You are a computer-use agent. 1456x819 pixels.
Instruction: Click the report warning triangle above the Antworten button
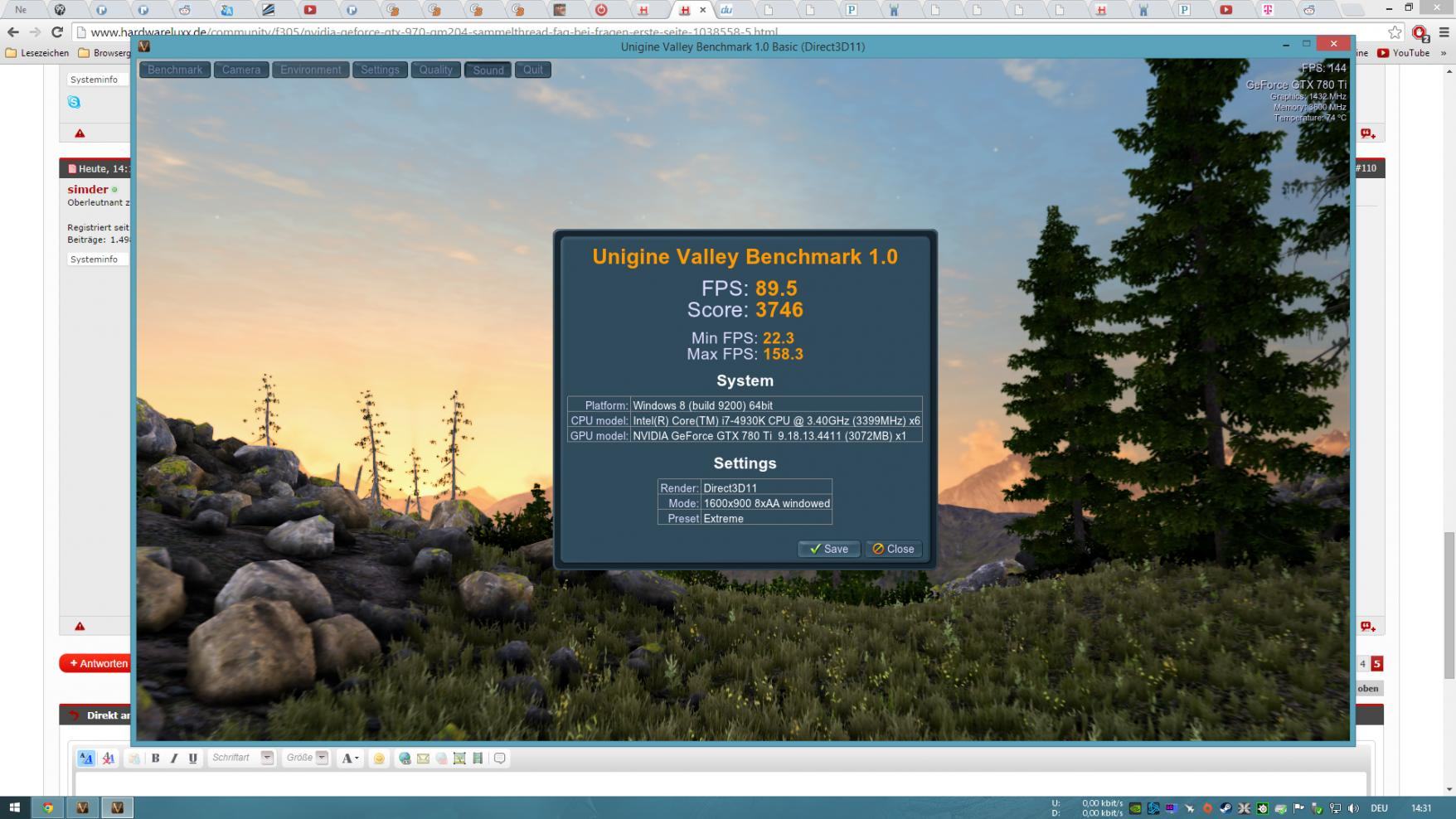pos(80,627)
